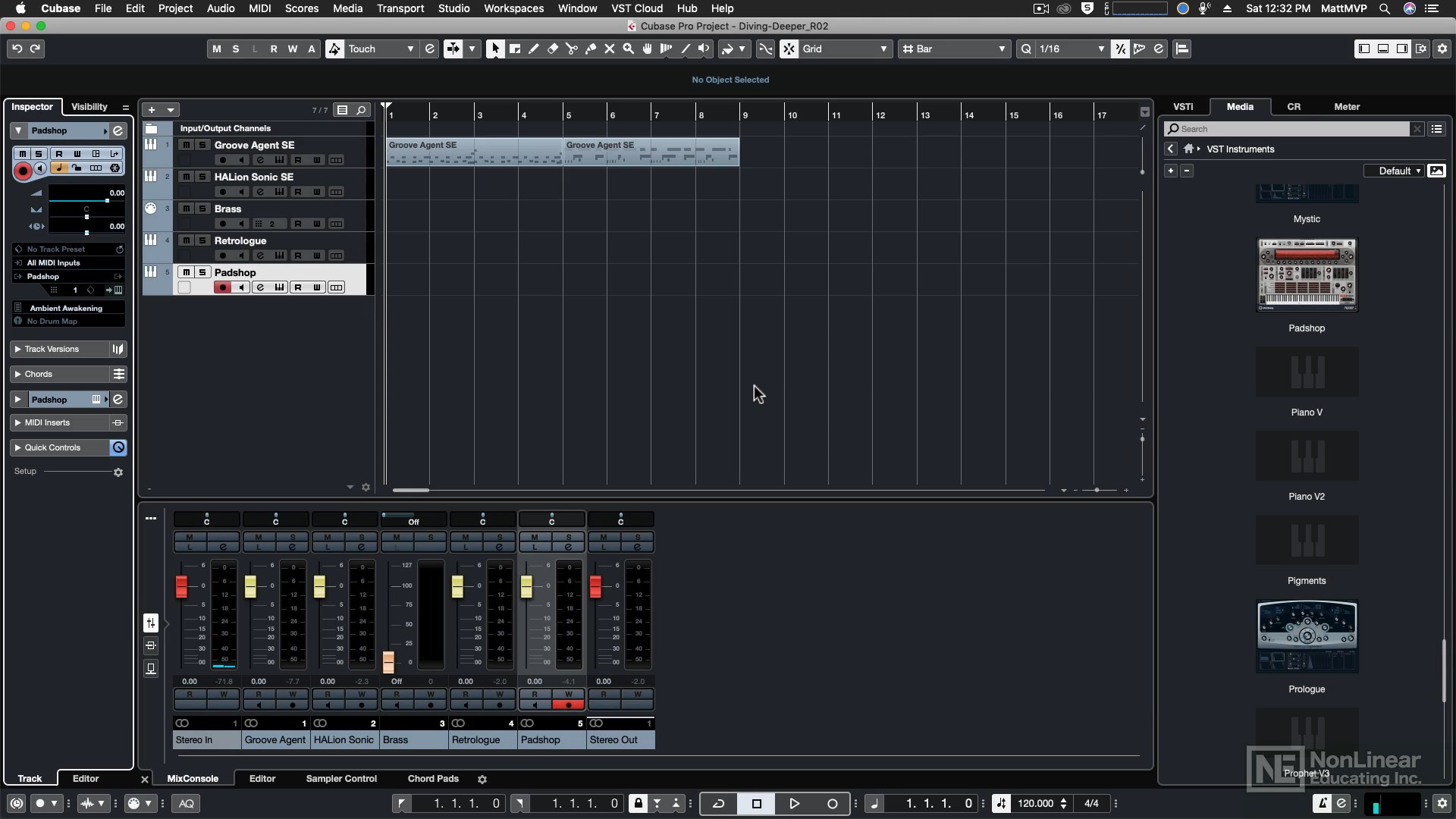Click the Range Selection tool
This screenshot has width=1456, height=819.
515,49
